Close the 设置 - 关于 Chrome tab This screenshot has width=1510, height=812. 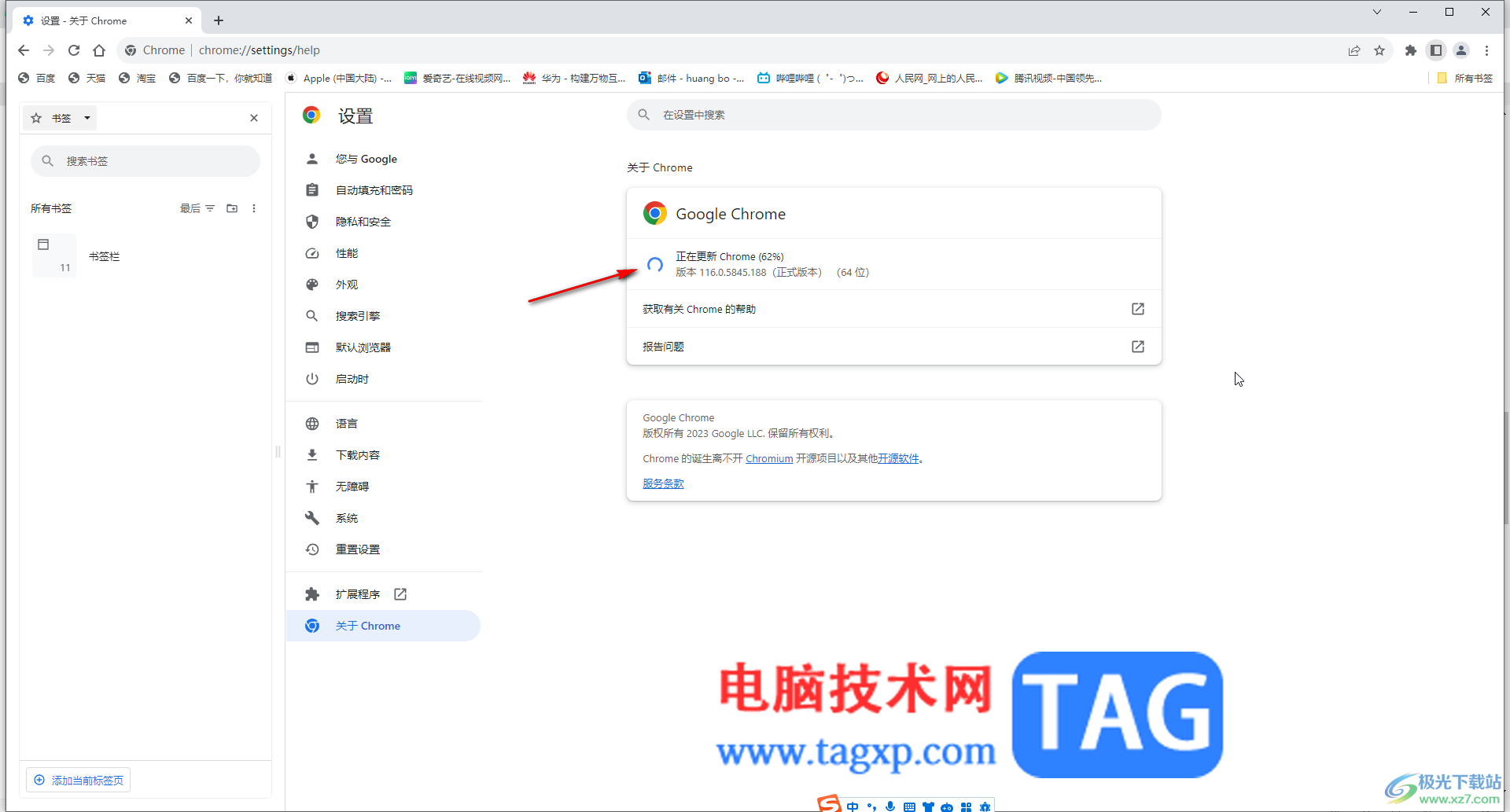click(189, 20)
